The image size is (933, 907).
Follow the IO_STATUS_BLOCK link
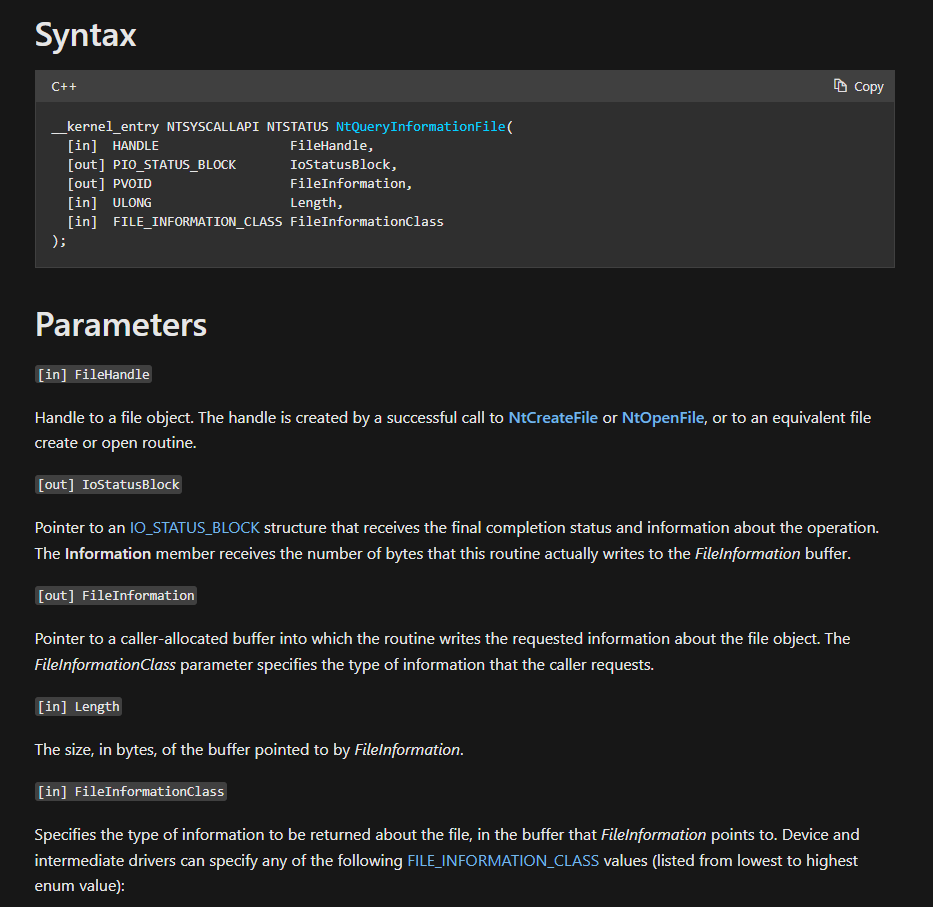pyautogui.click(x=195, y=528)
